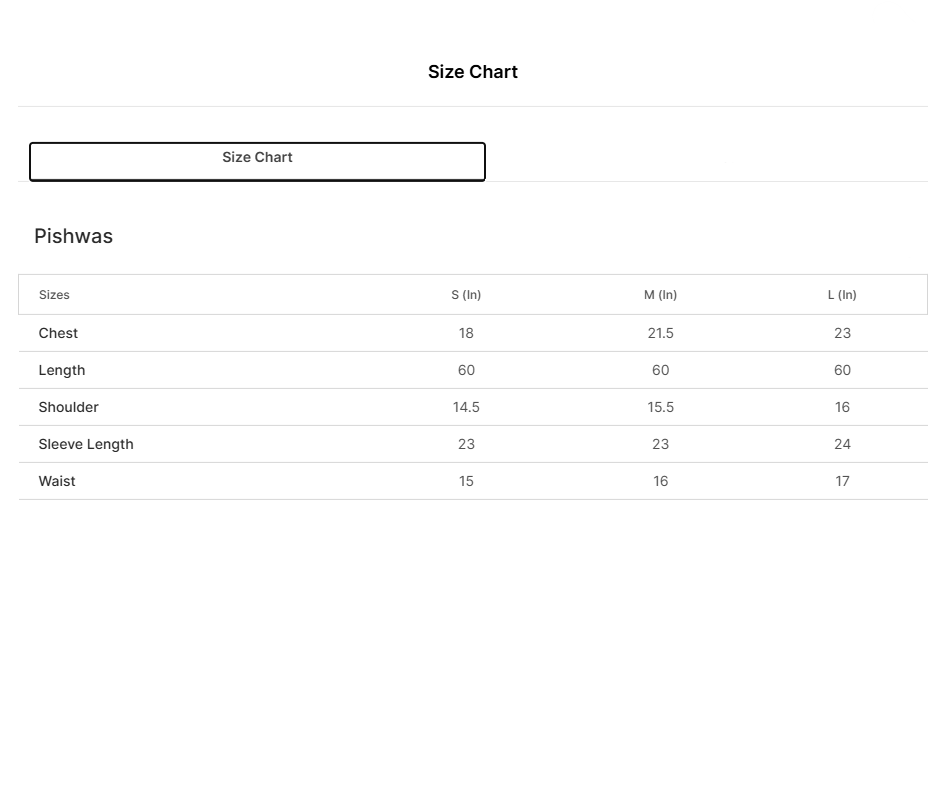The height and width of the screenshot is (800, 946).
Task: Click the S (In) column header
Action: 466,295
